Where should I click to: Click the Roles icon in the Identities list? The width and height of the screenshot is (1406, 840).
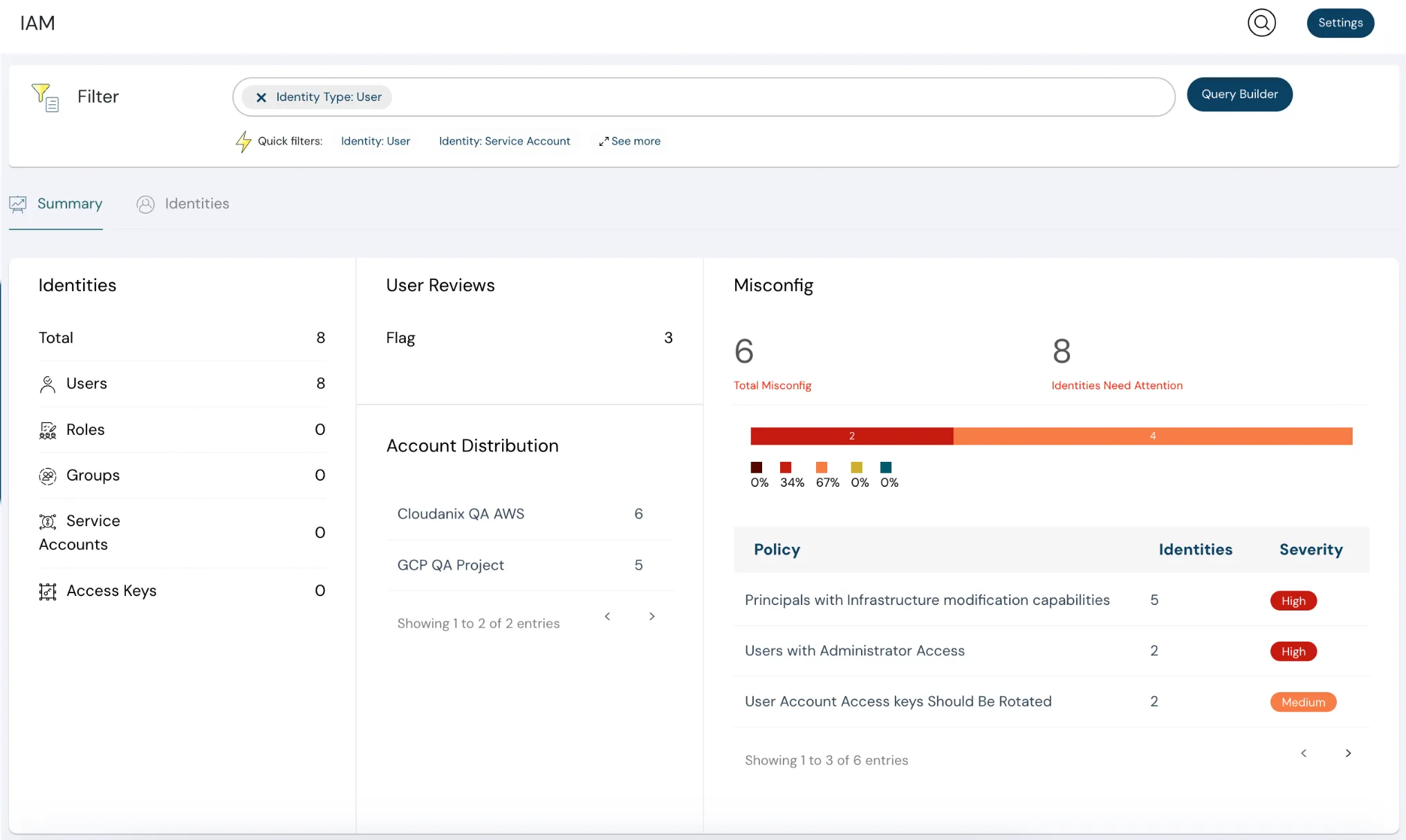coord(47,429)
